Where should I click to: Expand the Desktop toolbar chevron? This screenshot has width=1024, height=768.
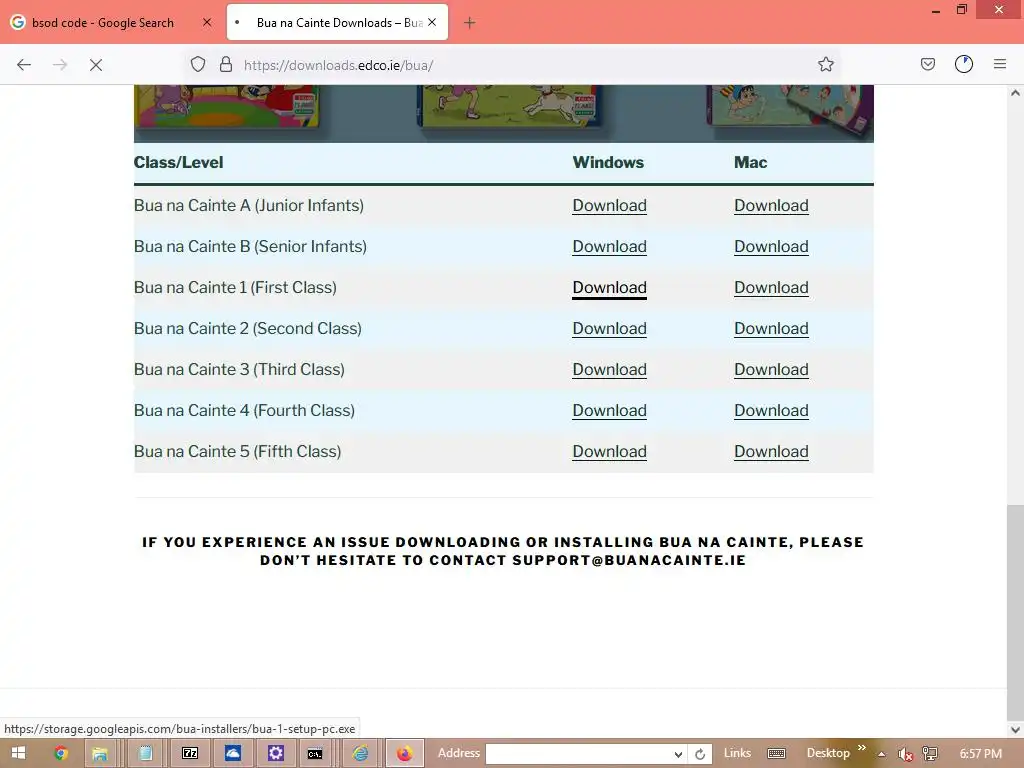(861, 748)
